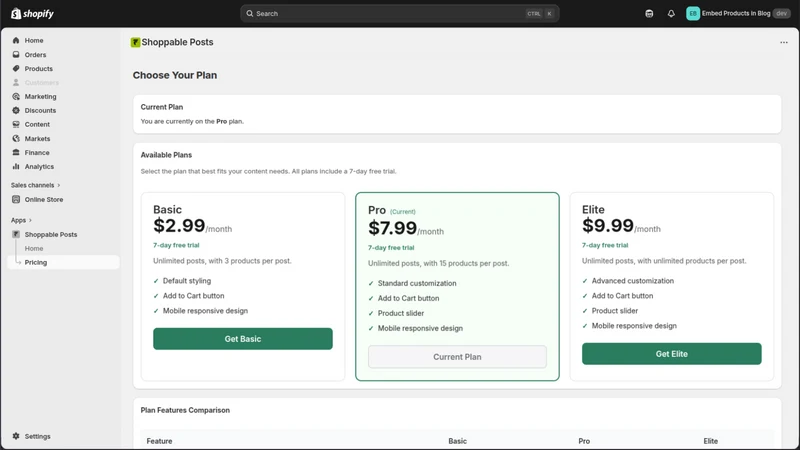The image size is (800, 450).
Task: Click the Current Plan button
Action: [x=457, y=357]
